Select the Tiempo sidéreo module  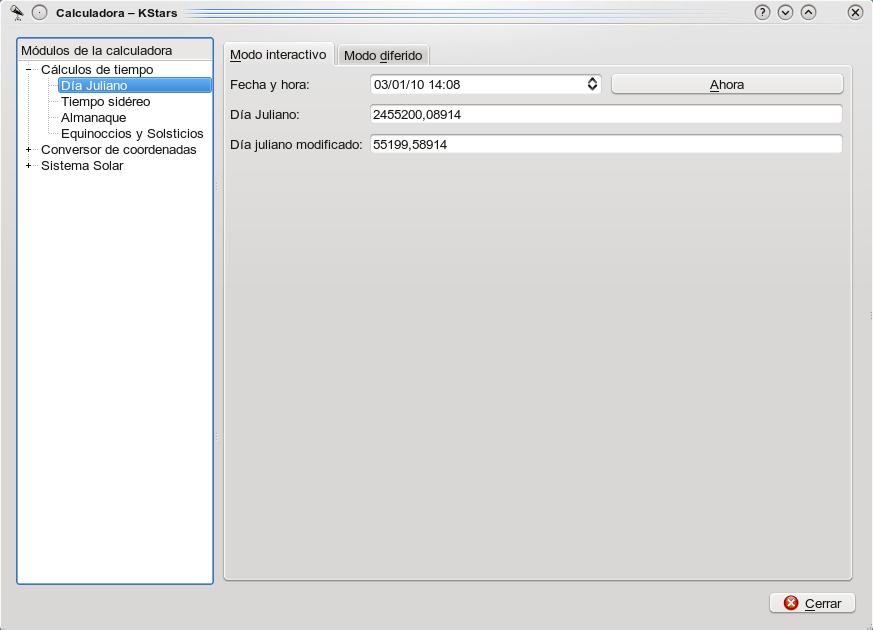tap(105, 102)
